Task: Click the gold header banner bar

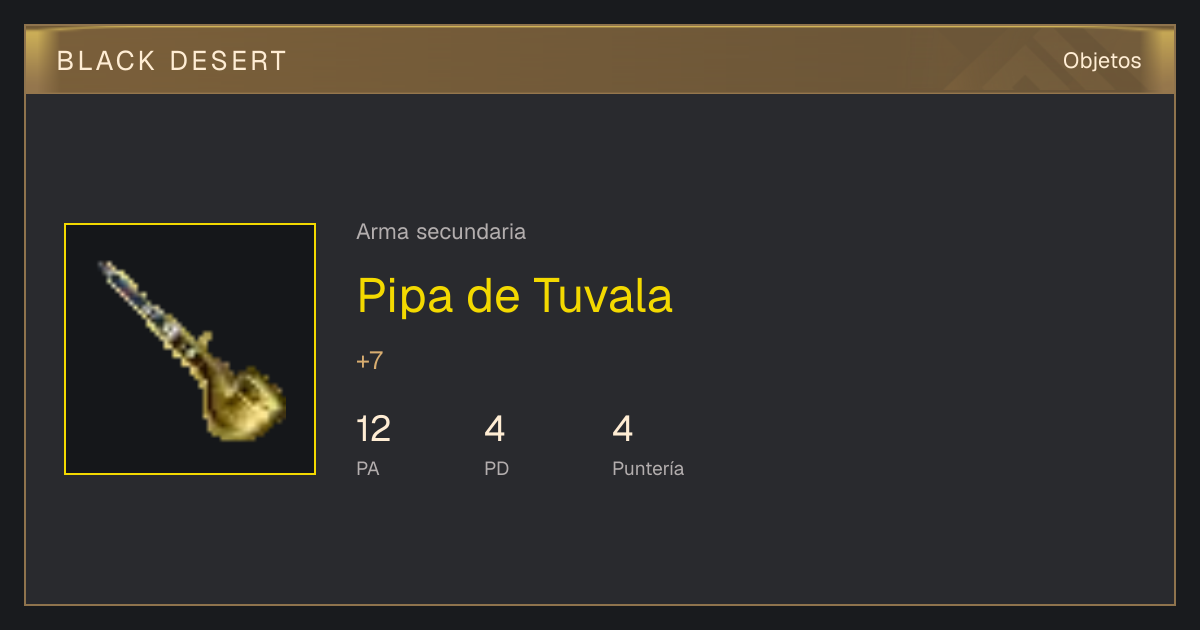Action: click(x=600, y=61)
